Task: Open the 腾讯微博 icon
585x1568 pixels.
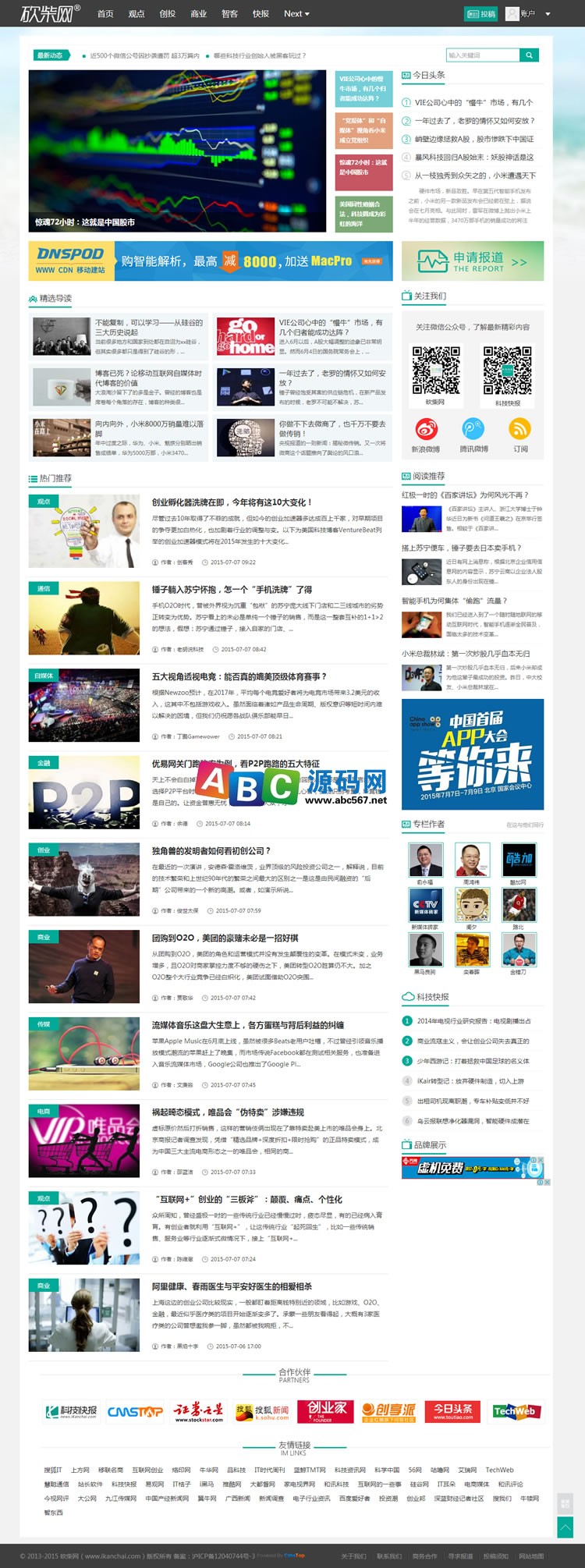Action: coord(473,428)
